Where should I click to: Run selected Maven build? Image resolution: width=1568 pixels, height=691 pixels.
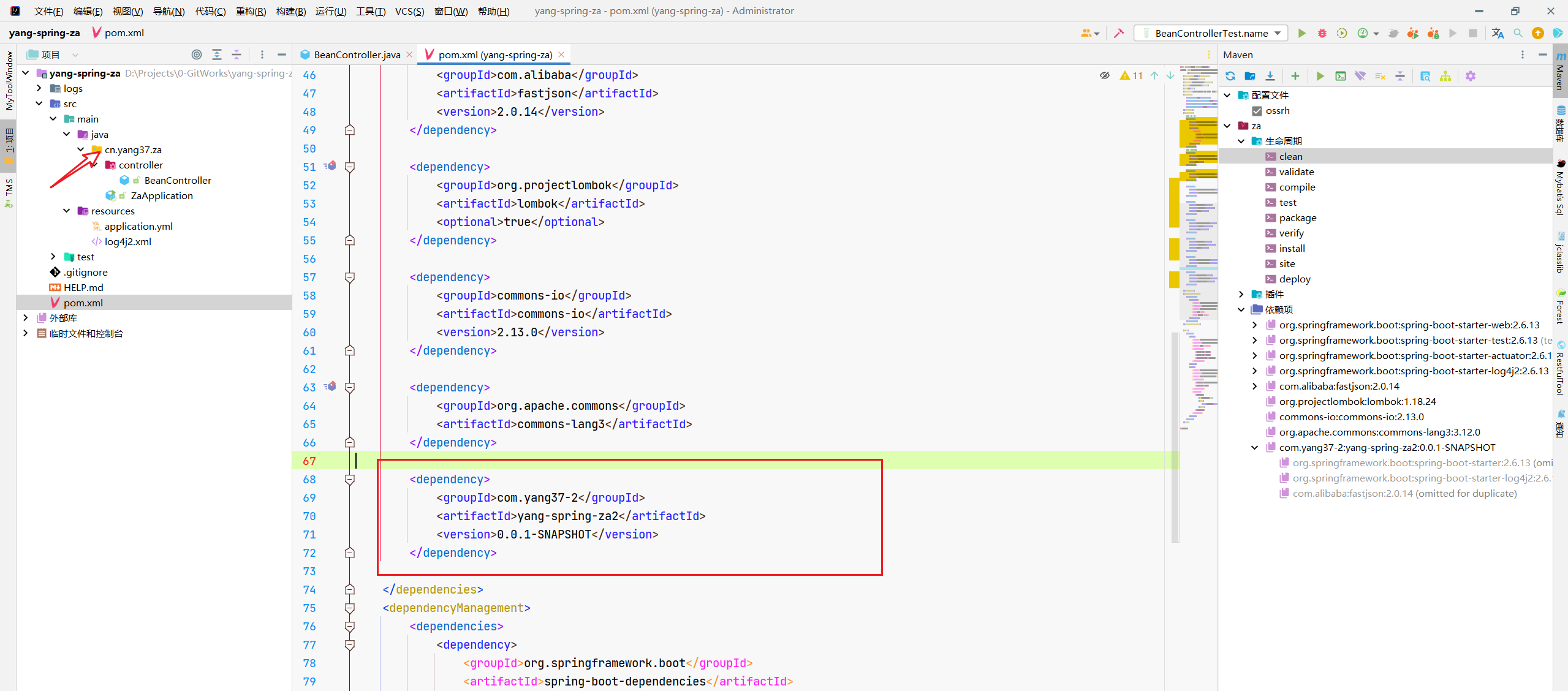tap(1320, 76)
